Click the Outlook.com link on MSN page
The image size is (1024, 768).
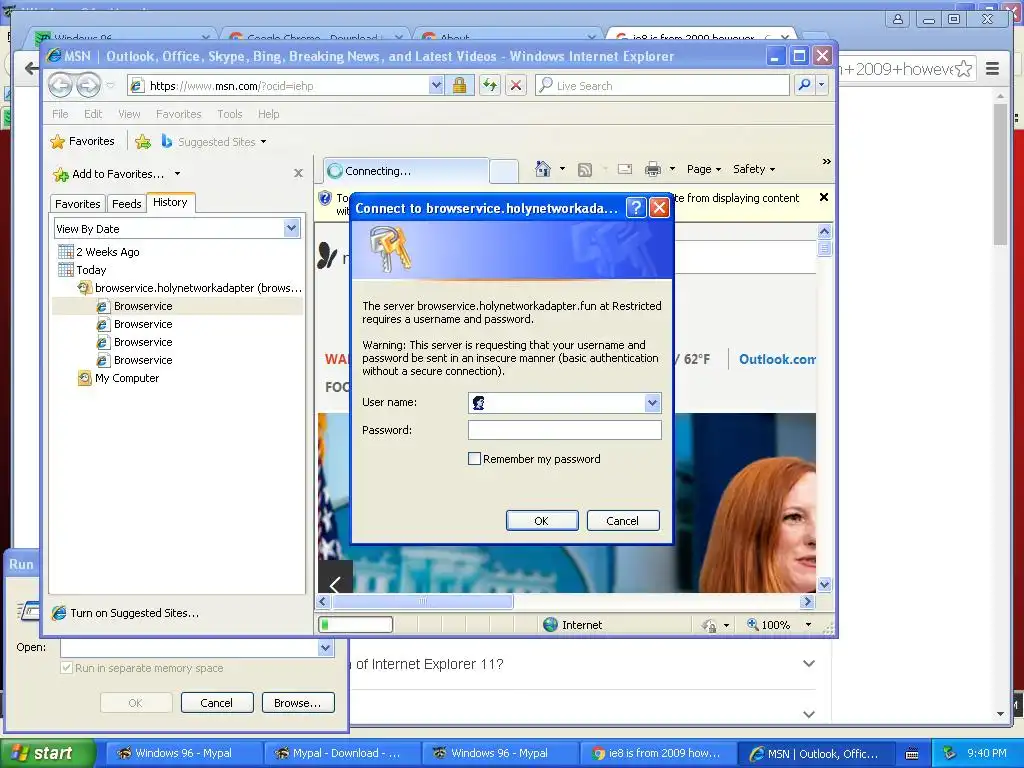coord(777,359)
